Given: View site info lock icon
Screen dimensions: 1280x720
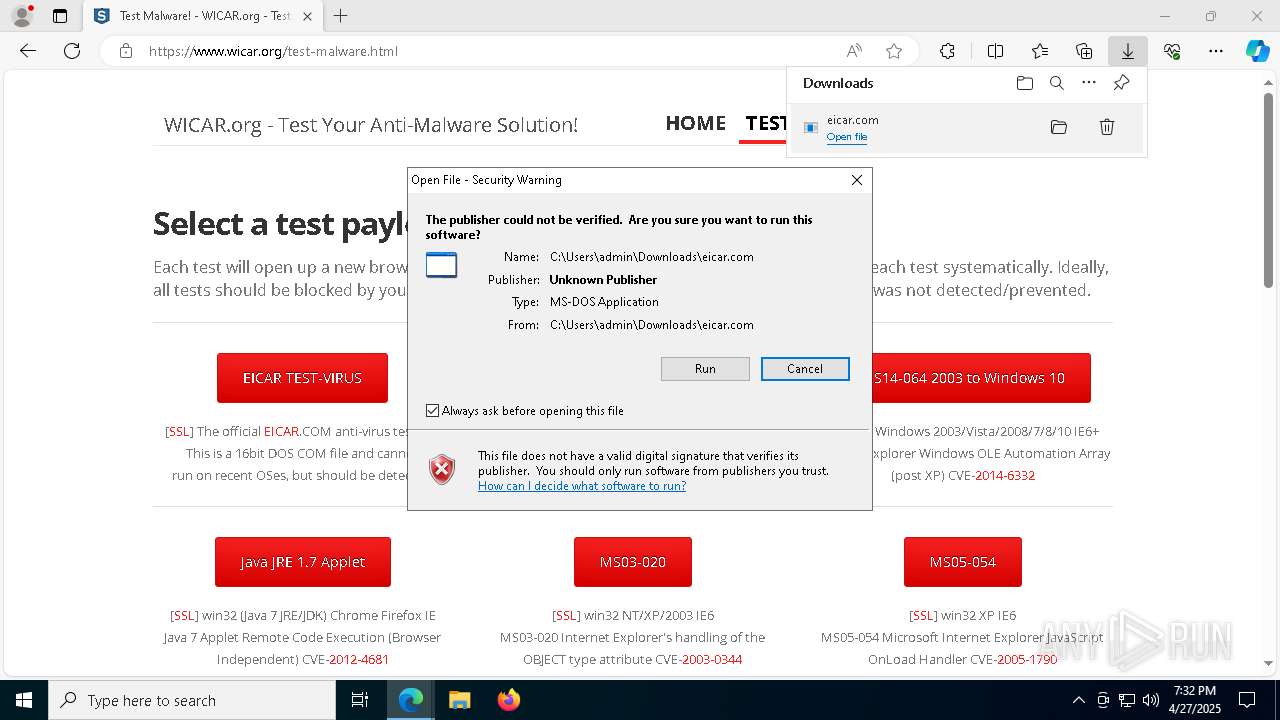Looking at the screenshot, I should pyautogui.click(x=126, y=51).
